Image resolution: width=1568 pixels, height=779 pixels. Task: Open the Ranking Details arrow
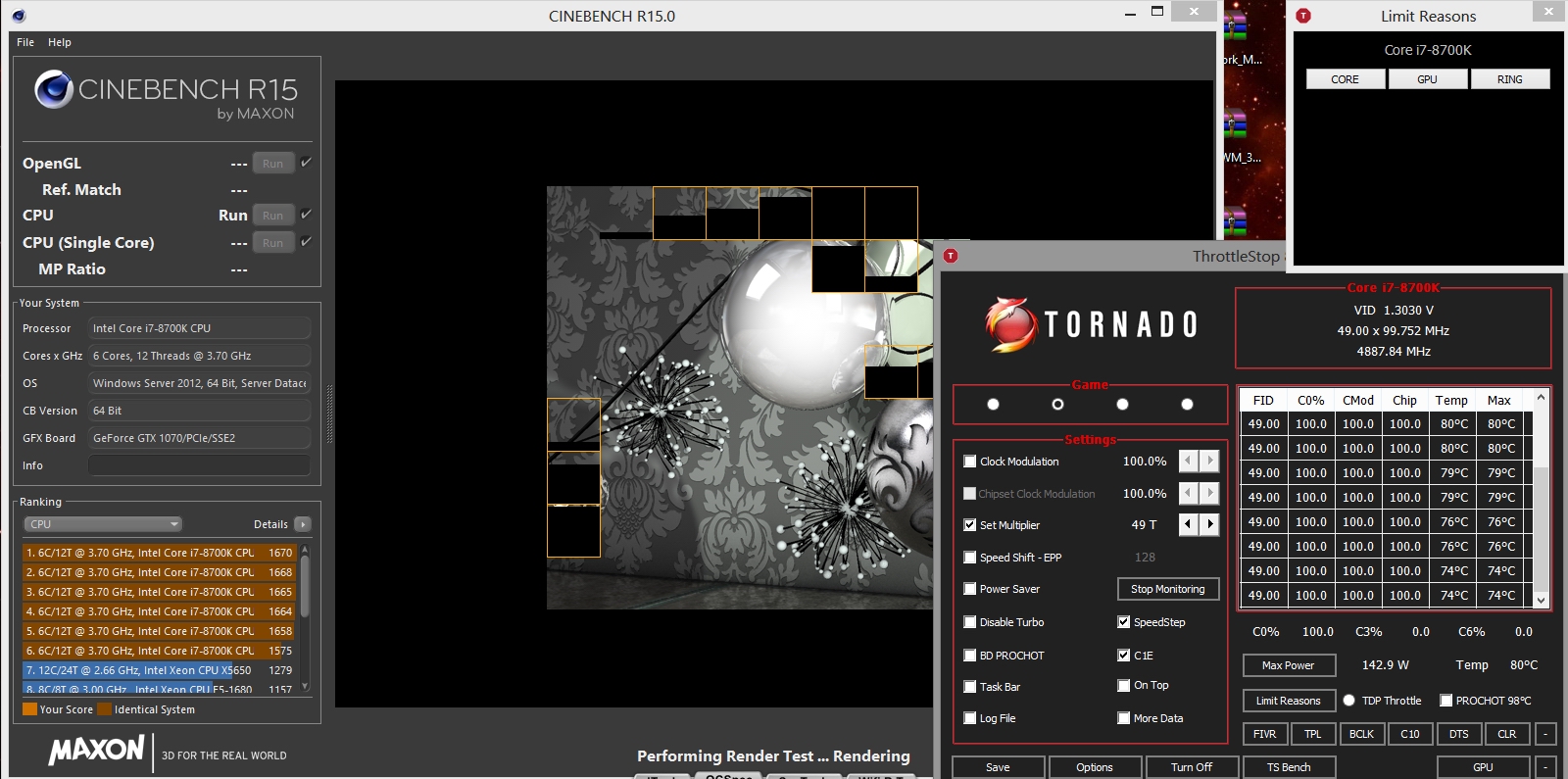point(303,524)
